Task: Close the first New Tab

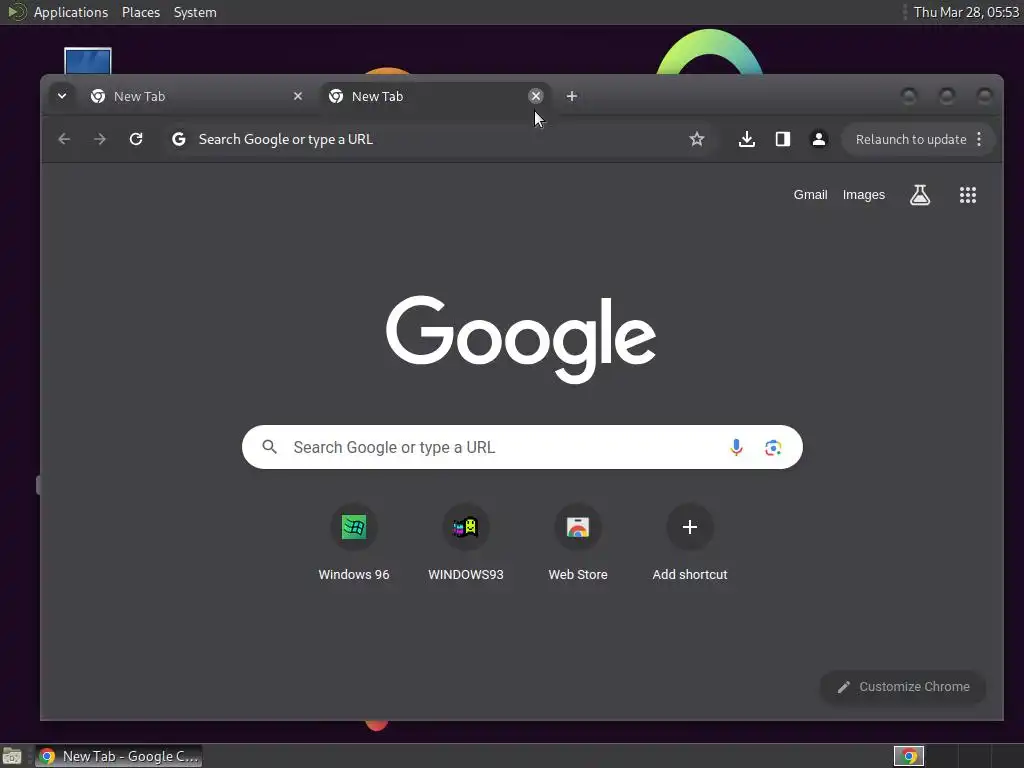Action: (x=298, y=96)
